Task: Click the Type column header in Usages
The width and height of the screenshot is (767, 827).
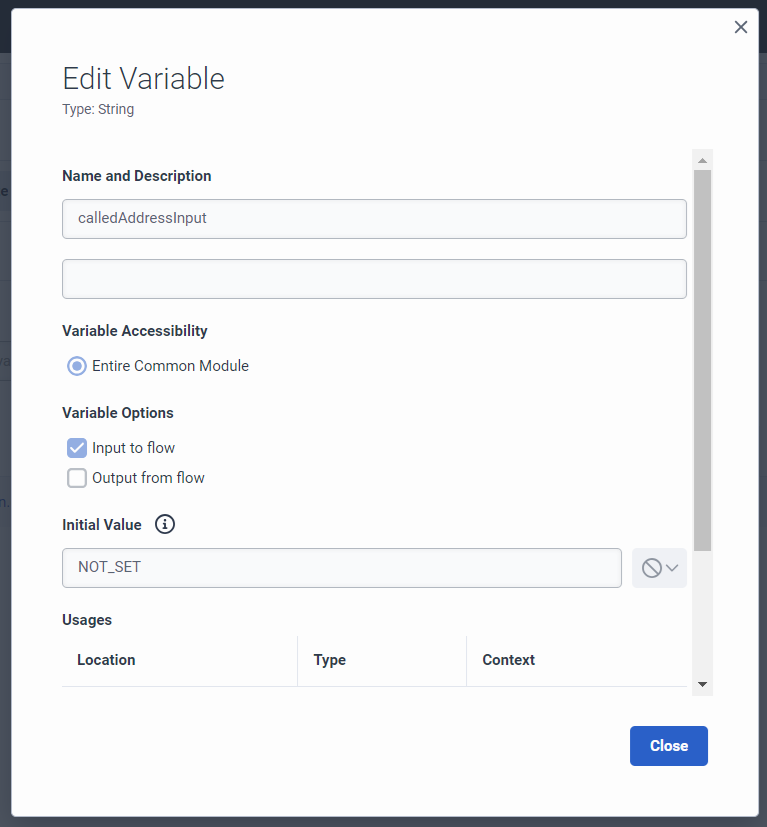Action: pos(330,660)
